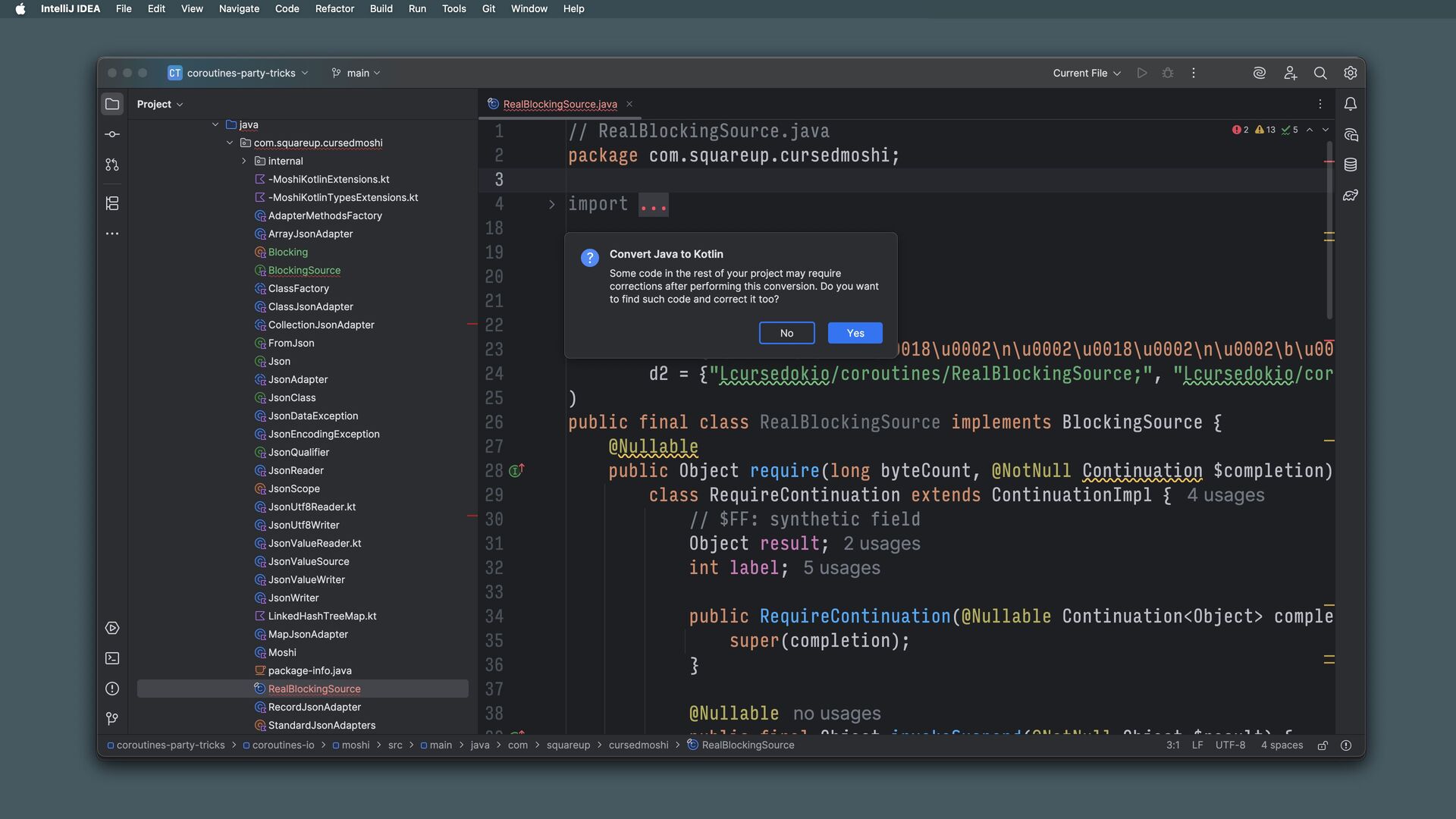Go to next highlighted error arrow
The height and width of the screenshot is (819, 1456).
click(x=1326, y=130)
